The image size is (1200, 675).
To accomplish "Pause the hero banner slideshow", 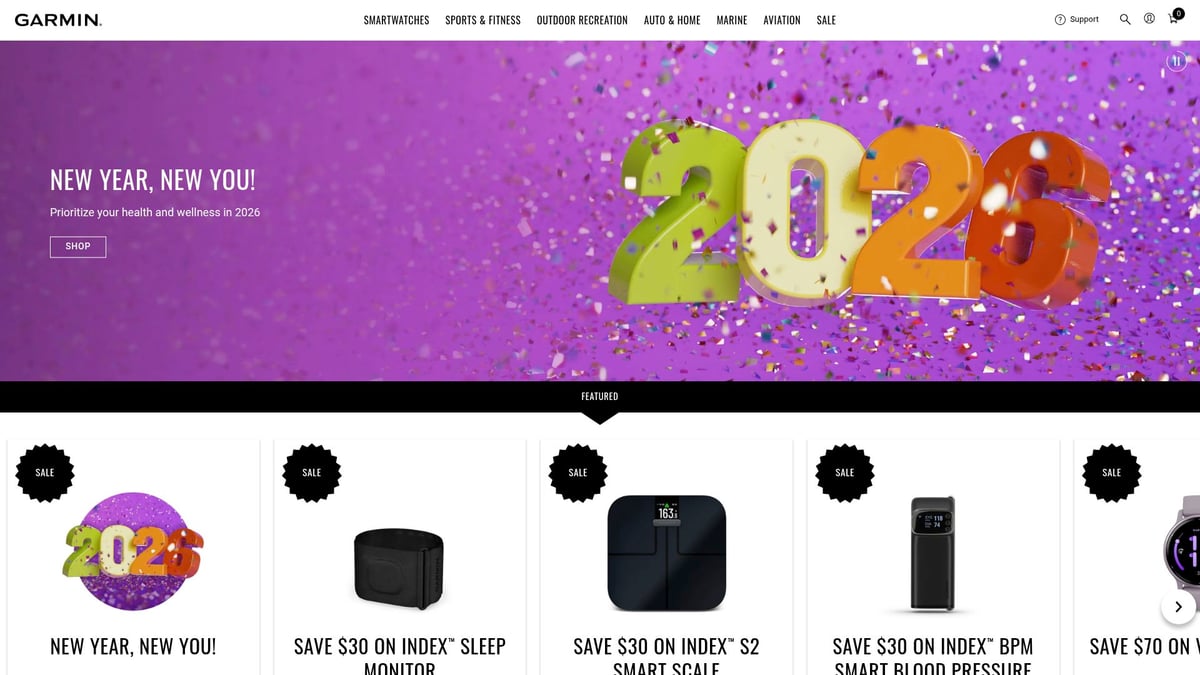I will tap(1177, 61).
